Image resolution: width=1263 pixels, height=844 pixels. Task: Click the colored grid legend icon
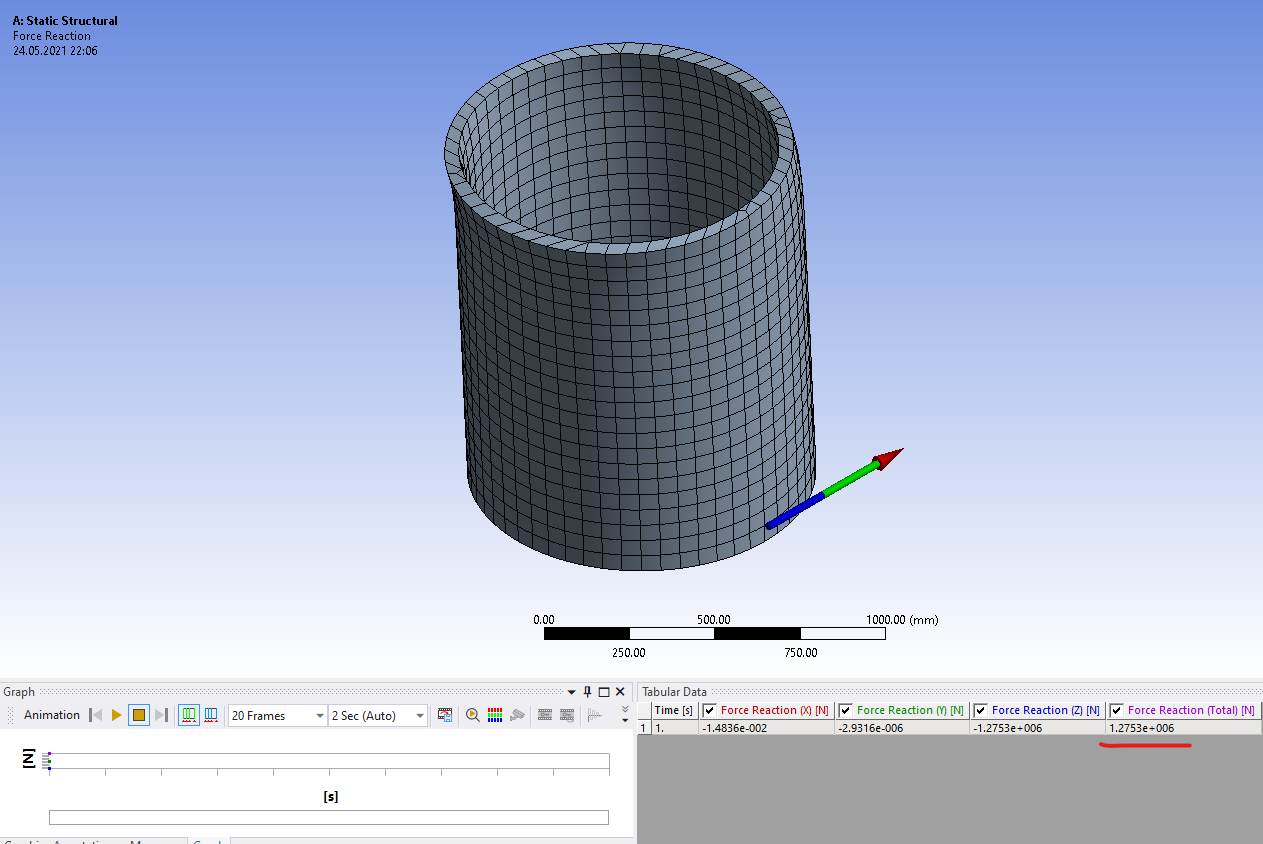click(x=494, y=715)
